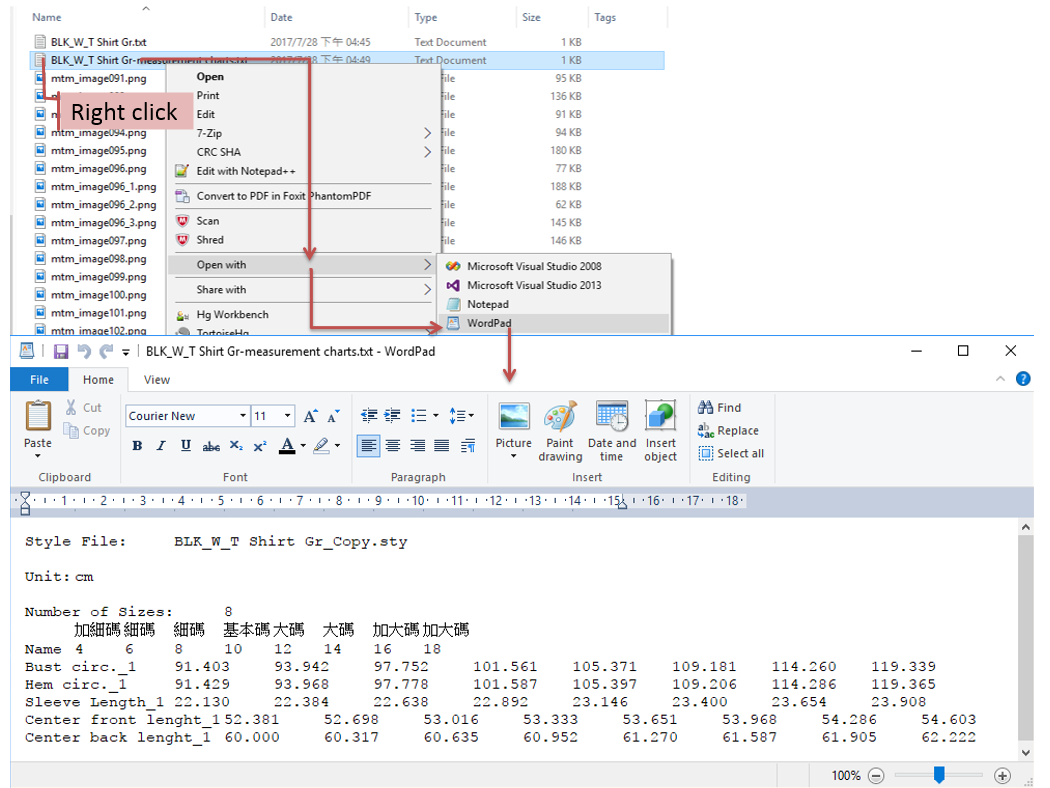Screen dimensions: 1050x788
Task: Toggle Bold formatting
Action: click(137, 446)
